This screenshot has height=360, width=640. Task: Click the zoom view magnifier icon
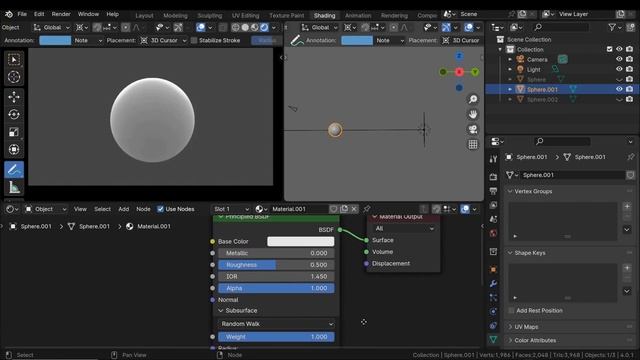tap(473, 99)
